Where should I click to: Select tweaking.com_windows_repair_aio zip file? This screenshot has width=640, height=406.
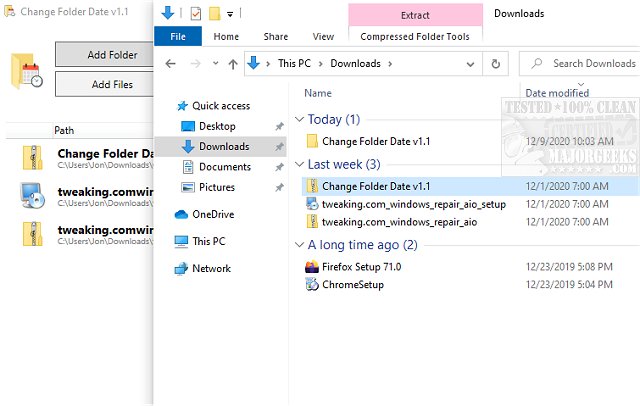tap(399, 222)
